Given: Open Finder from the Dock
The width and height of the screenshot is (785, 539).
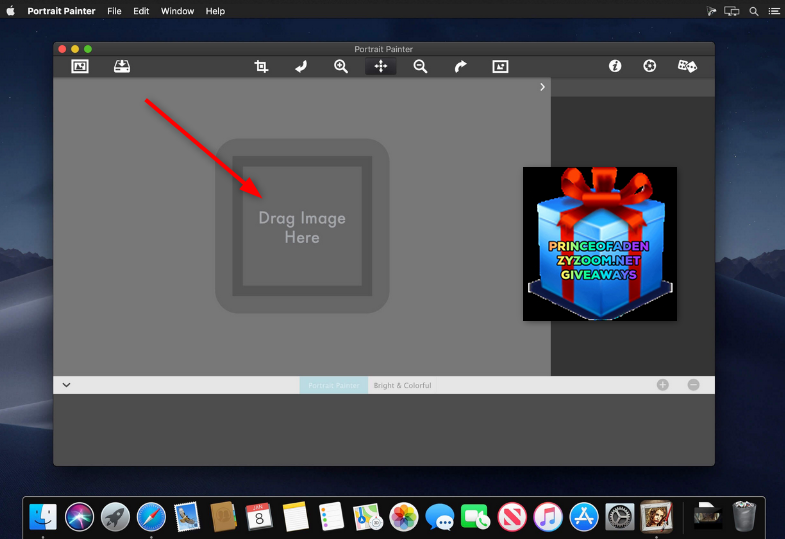Looking at the screenshot, I should (43, 516).
